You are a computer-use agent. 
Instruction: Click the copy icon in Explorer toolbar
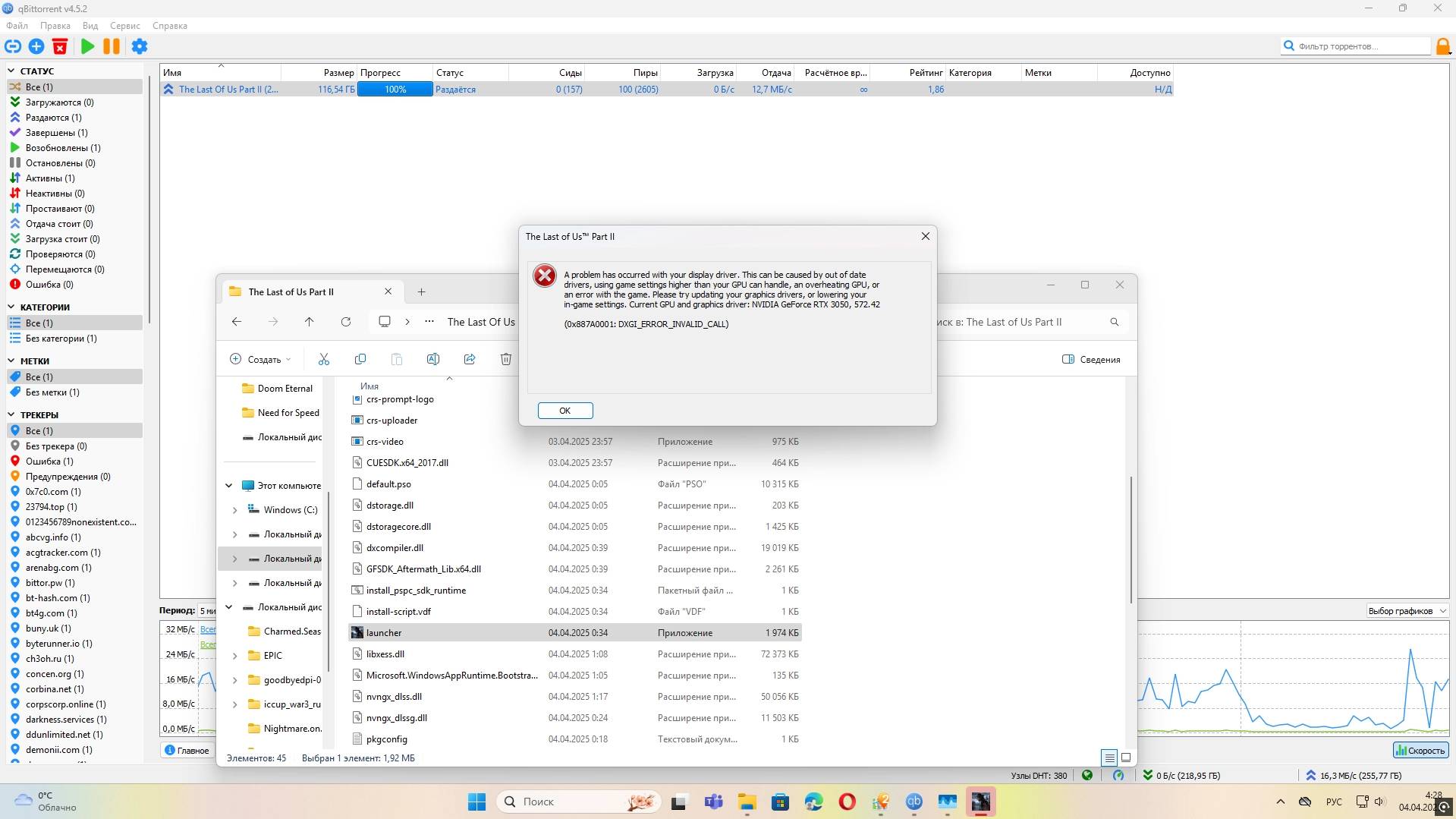pos(360,359)
